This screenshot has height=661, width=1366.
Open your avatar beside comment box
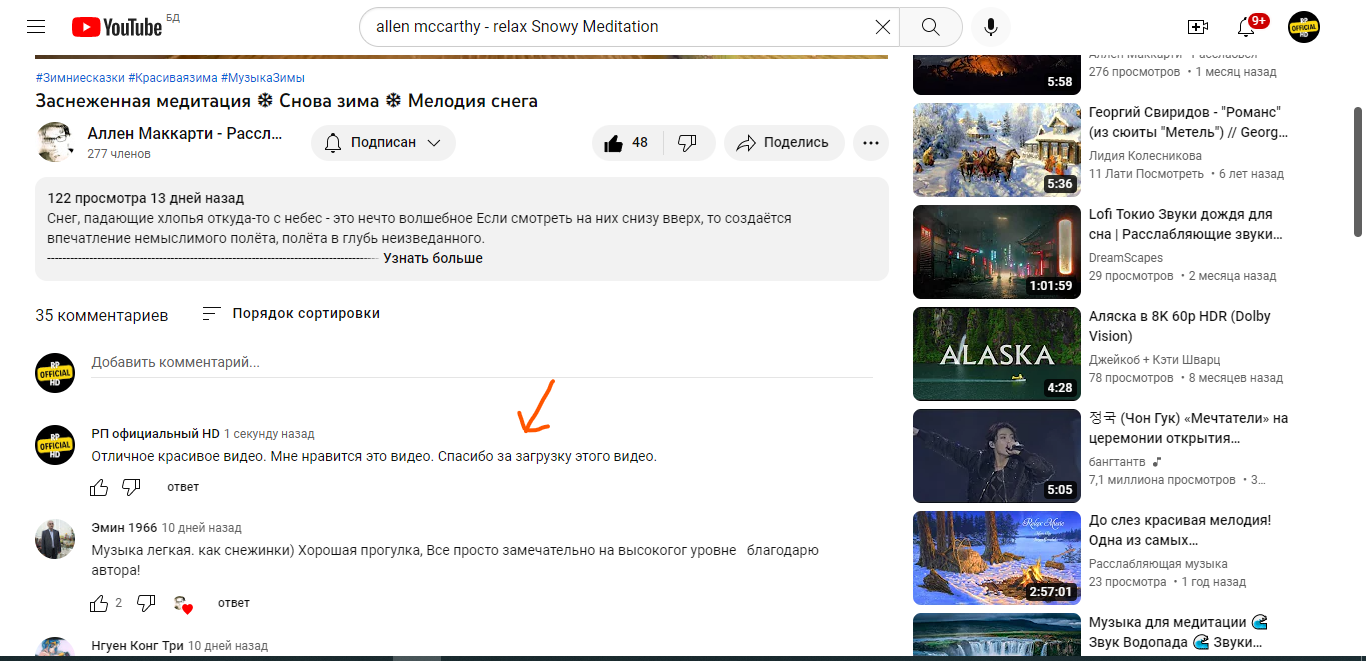click(x=55, y=373)
